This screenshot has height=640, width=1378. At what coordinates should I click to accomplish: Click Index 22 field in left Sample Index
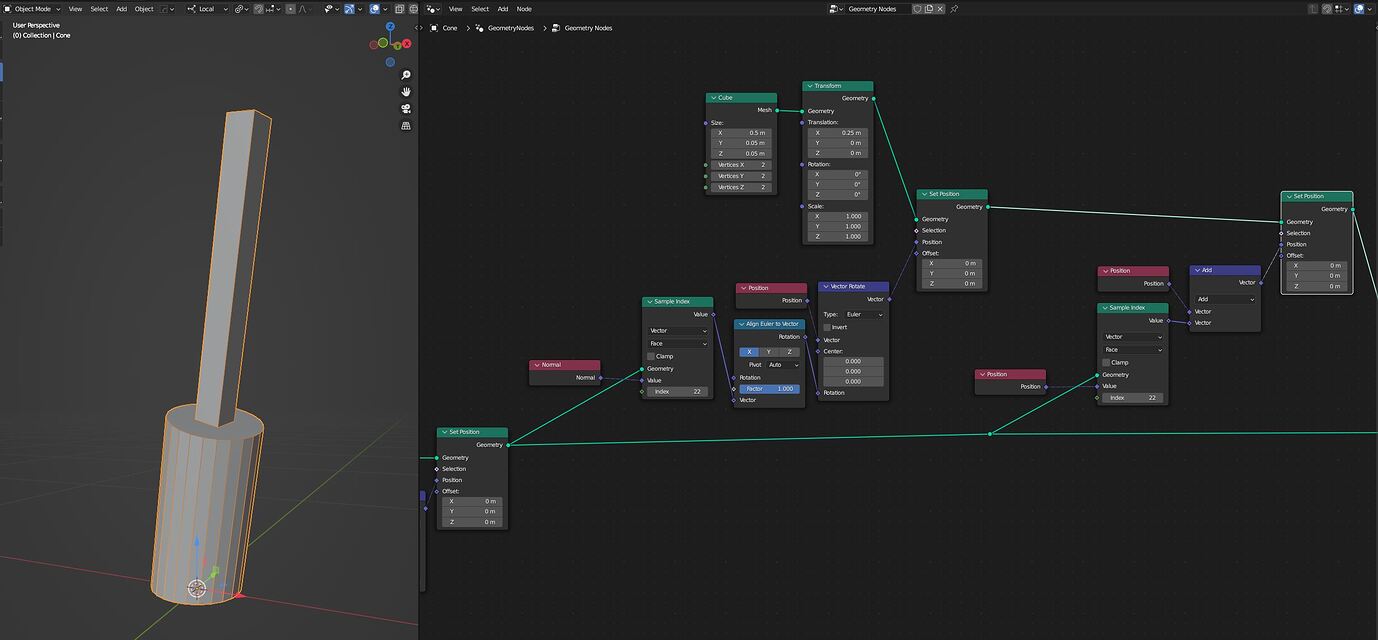(x=678, y=392)
